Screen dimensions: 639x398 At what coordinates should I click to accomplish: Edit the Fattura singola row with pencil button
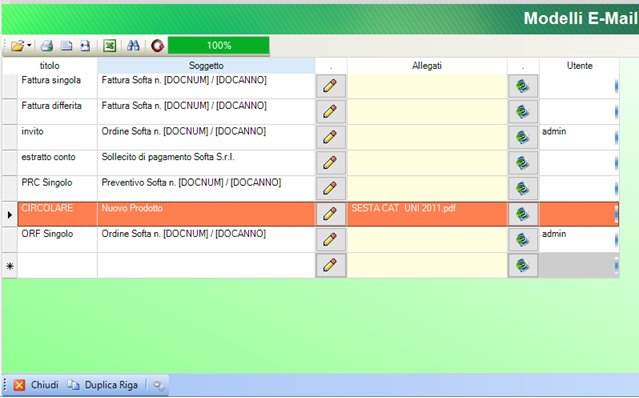pyautogui.click(x=331, y=86)
